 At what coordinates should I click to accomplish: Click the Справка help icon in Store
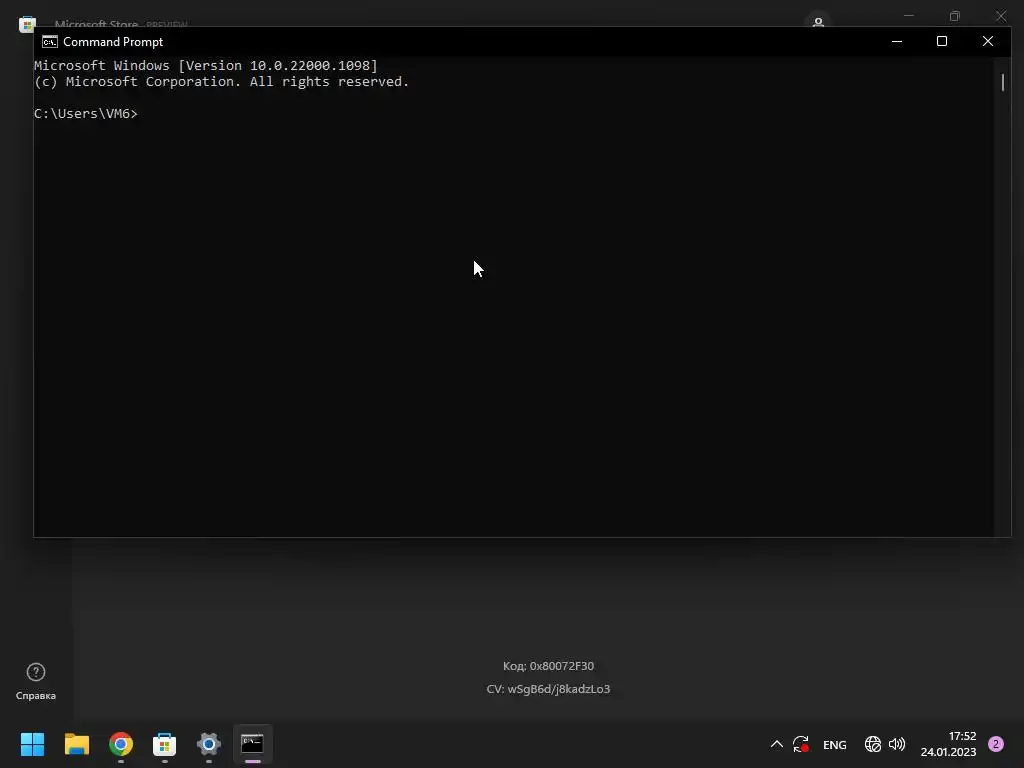tap(36, 681)
